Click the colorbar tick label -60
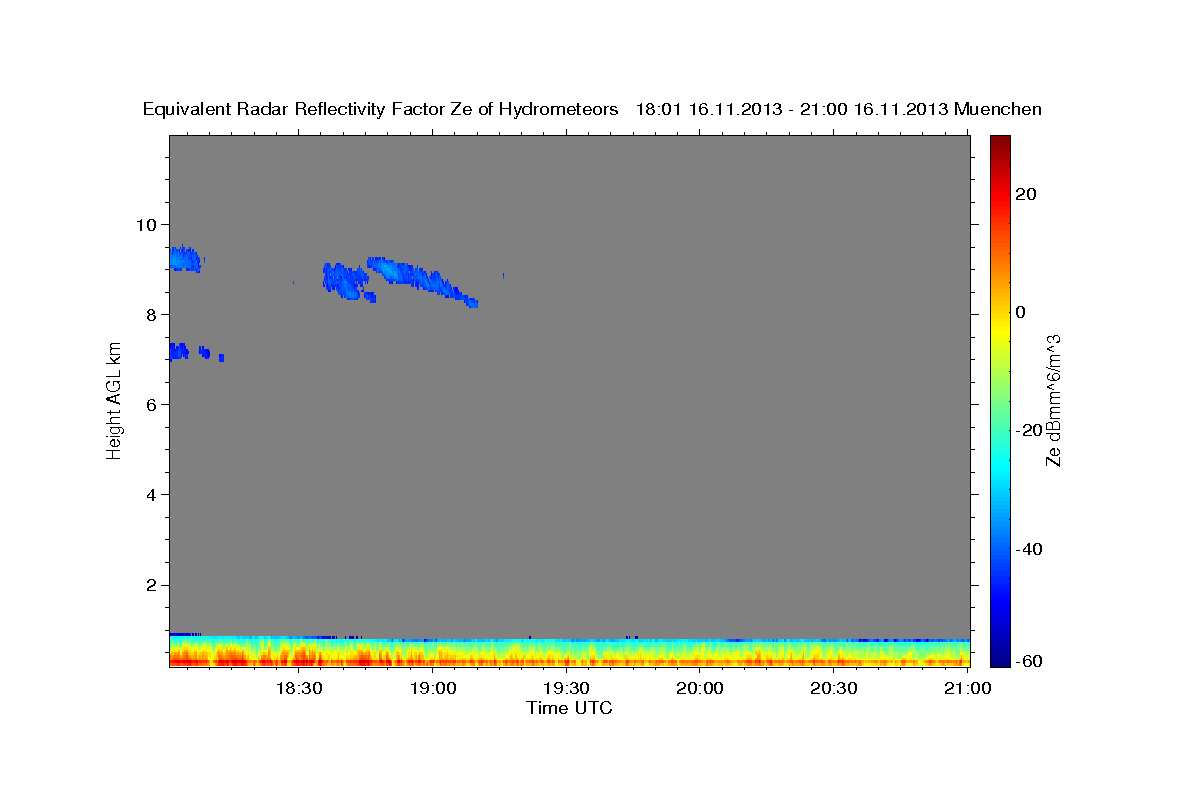The width and height of the screenshot is (1200, 800). (1029, 661)
